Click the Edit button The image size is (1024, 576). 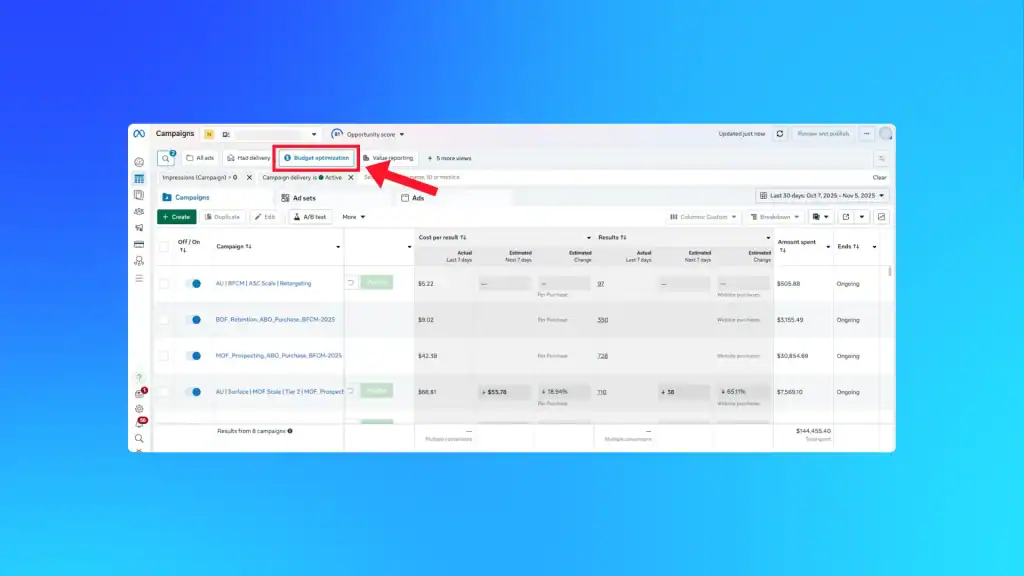[264, 217]
